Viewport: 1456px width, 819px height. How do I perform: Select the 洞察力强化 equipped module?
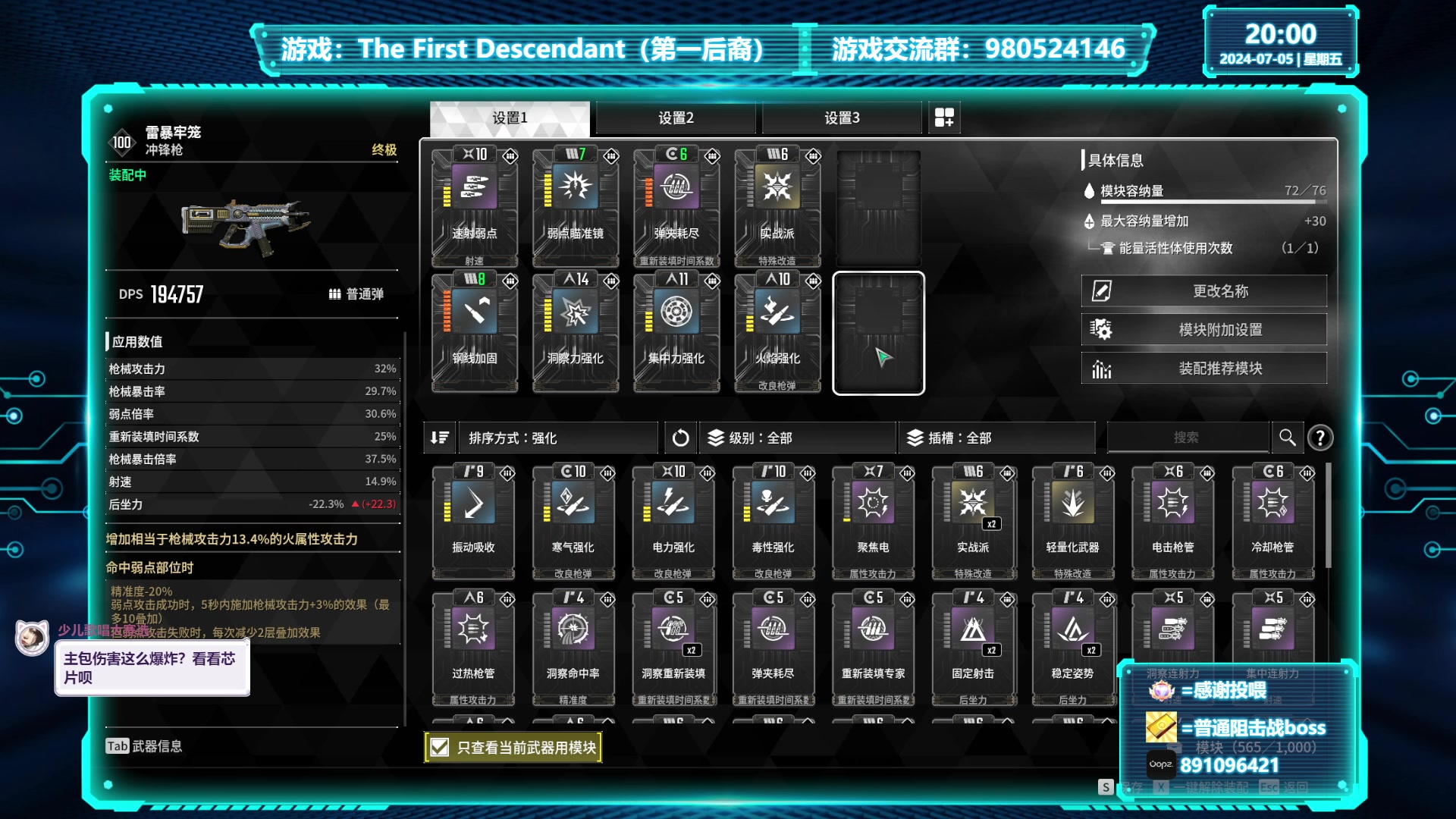576,332
